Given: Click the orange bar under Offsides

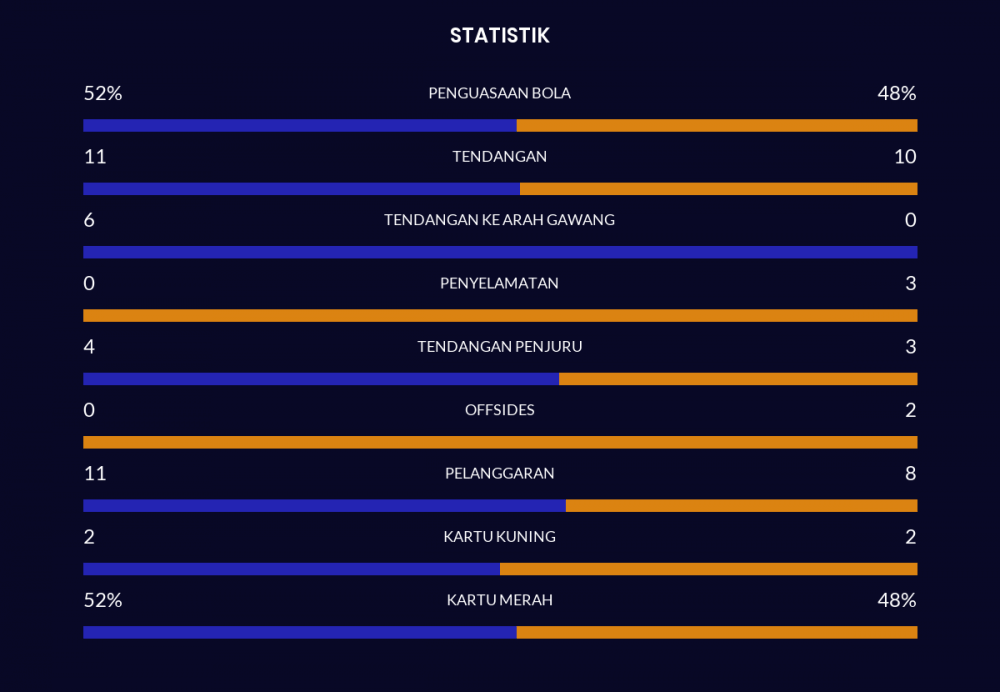Looking at the screenshot, I should click(x=500, y=442).
